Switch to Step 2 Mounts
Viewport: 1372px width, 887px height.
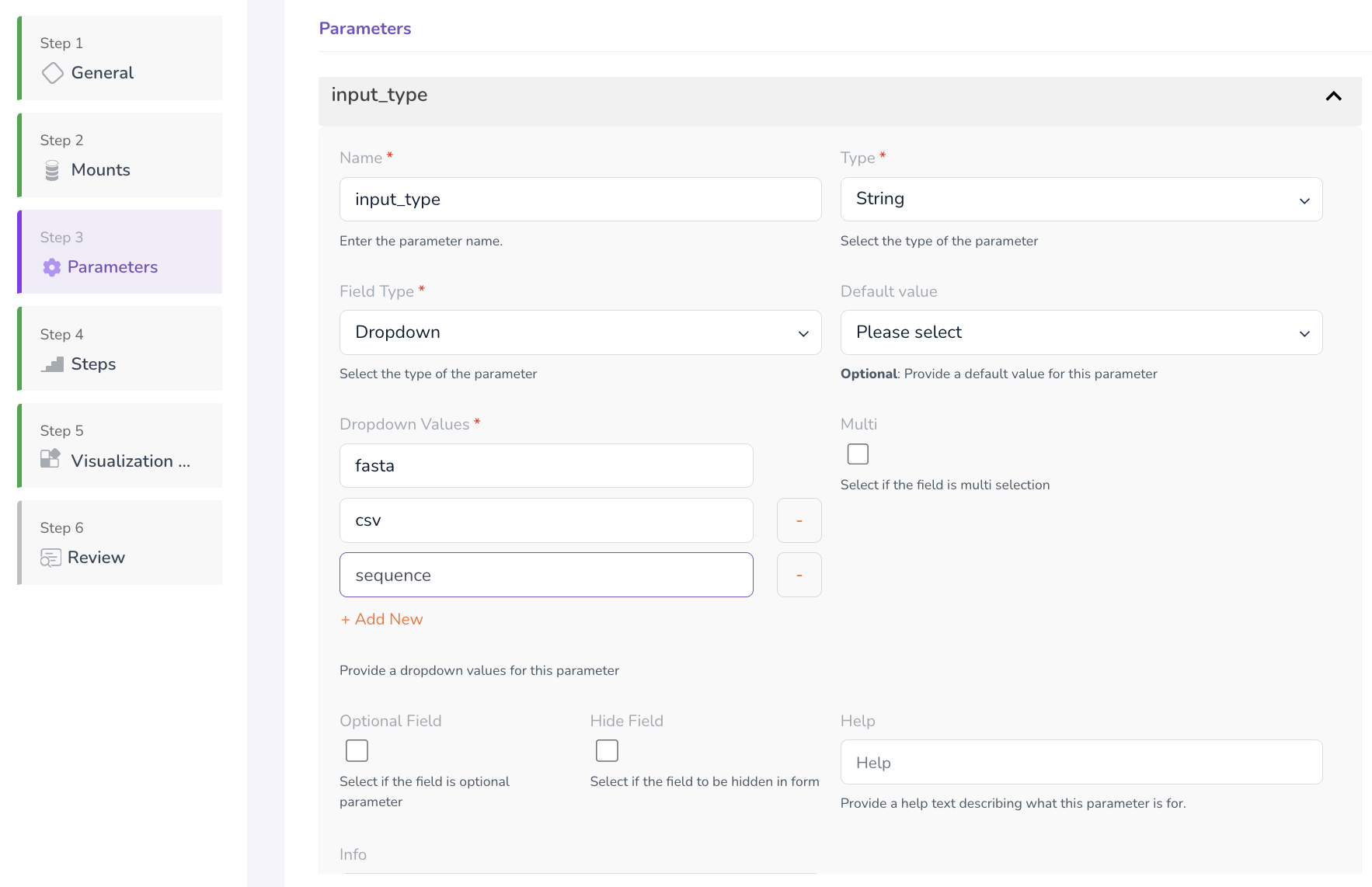[x=120, y=155]
